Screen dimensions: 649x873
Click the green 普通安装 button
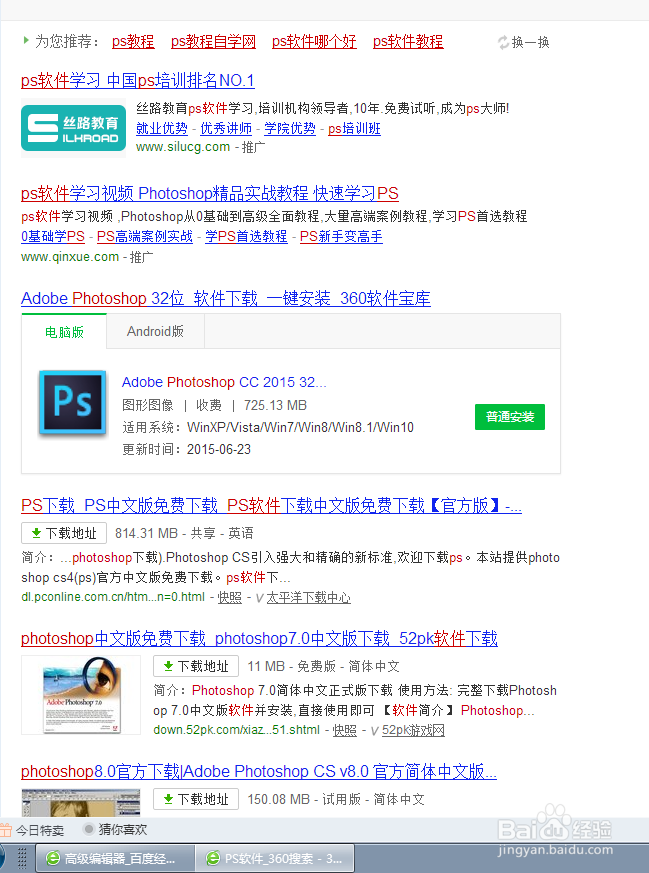[510, 417]
